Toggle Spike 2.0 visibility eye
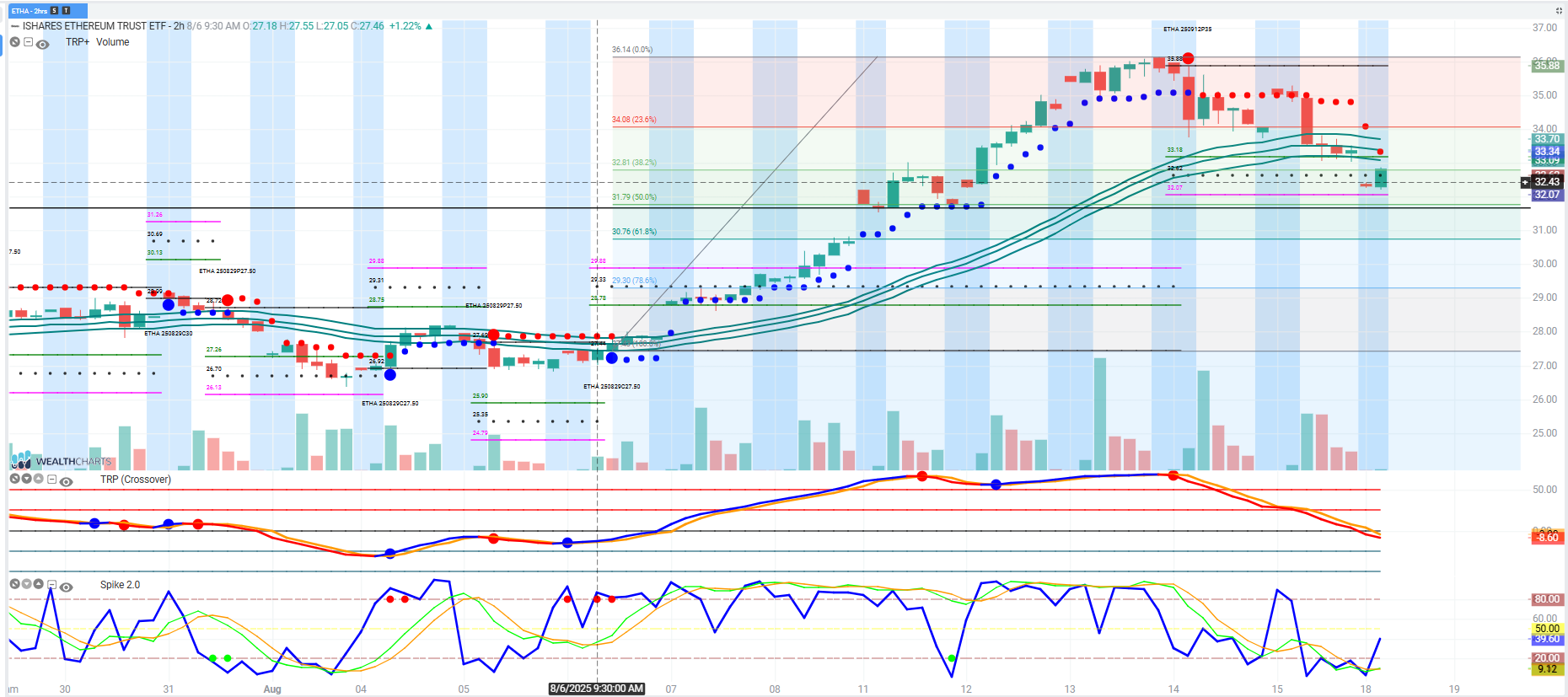The height and width of the screenshot is (697, 1568). click(x=67, y=587)
